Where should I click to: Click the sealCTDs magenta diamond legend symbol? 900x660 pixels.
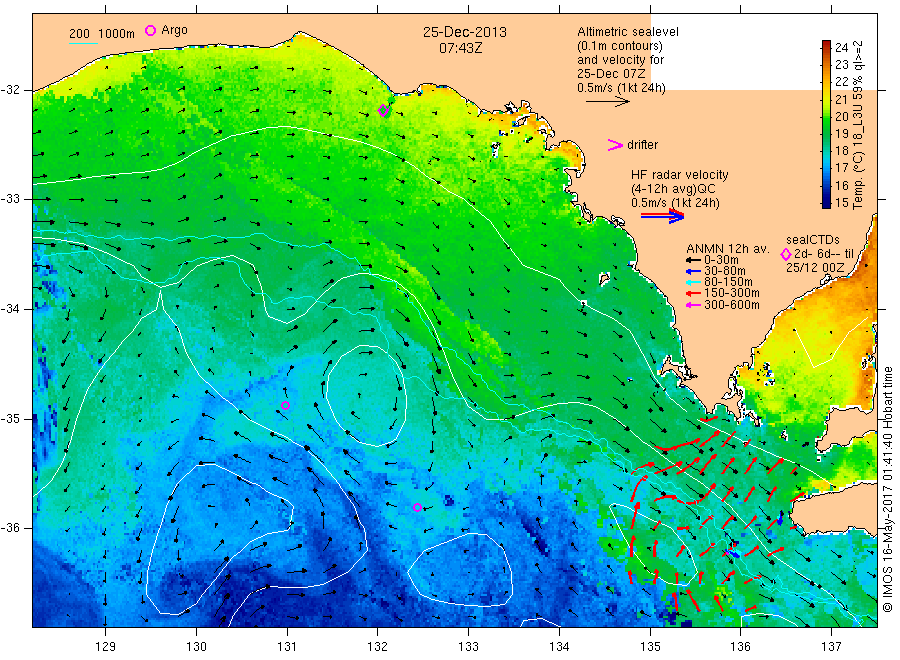786,254
